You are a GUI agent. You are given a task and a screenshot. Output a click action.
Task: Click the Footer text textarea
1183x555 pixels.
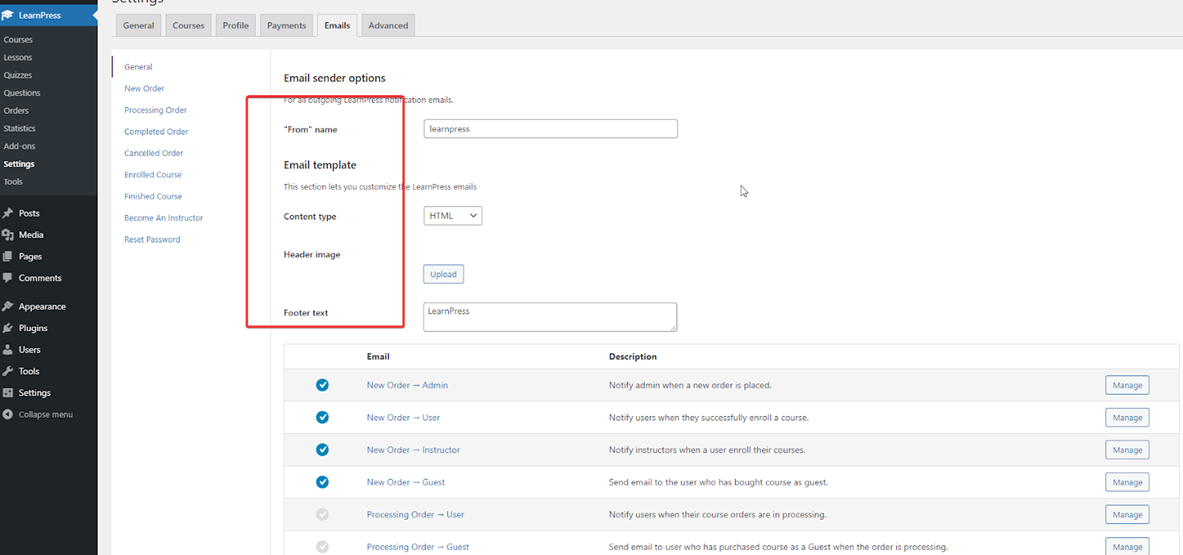(x=550, y=317)
